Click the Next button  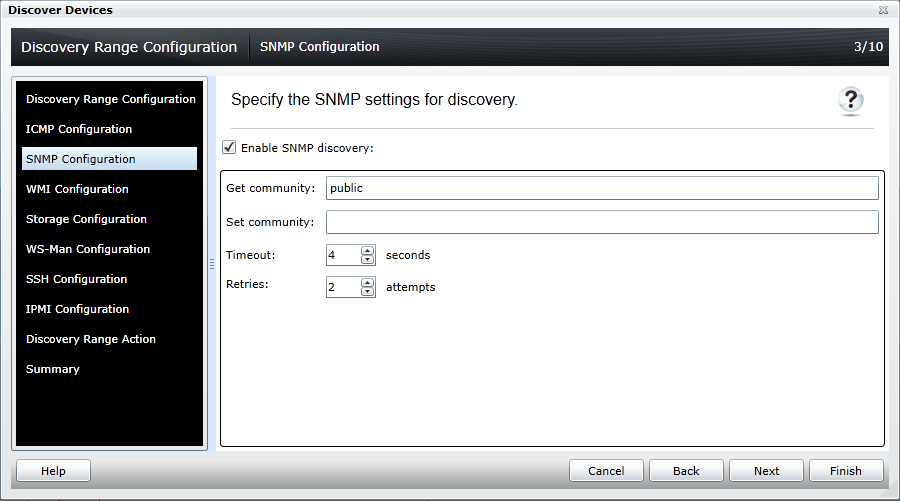point(766,471)
